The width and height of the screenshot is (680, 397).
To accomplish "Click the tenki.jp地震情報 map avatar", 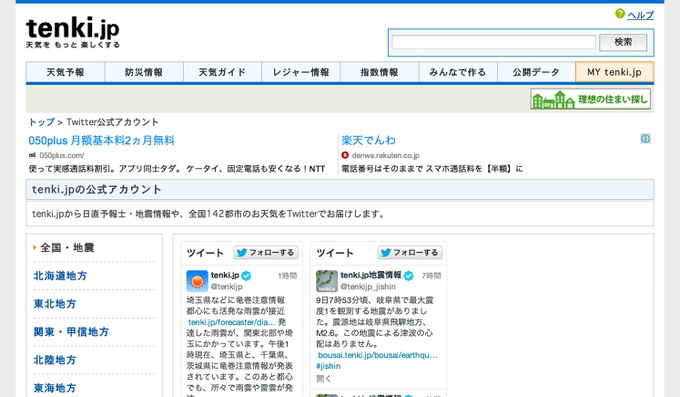I will coord(327,281).
